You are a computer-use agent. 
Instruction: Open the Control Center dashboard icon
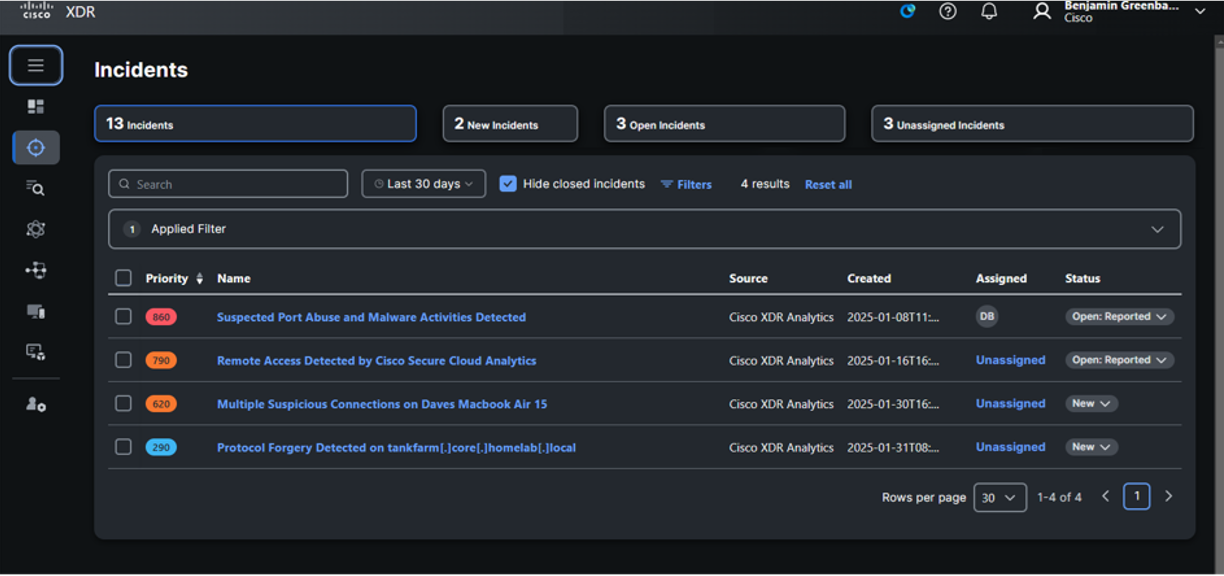pos(36,105)
